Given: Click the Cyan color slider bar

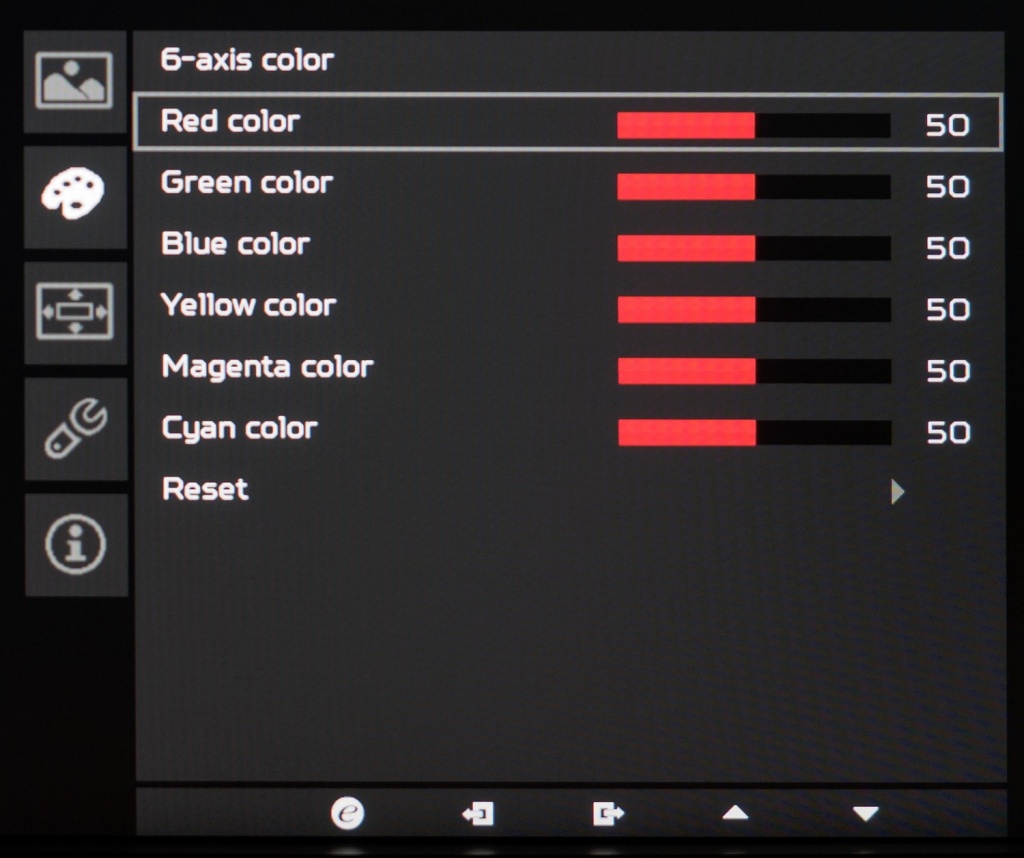Looking at the screenshot, I should 753,432.
